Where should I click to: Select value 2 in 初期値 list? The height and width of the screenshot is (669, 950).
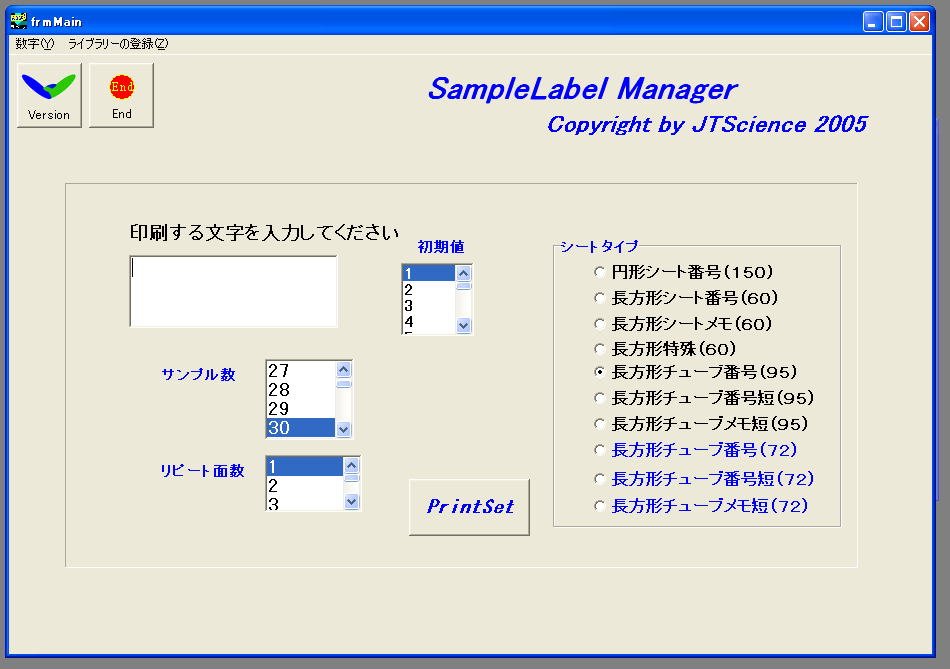coord(429,290)
